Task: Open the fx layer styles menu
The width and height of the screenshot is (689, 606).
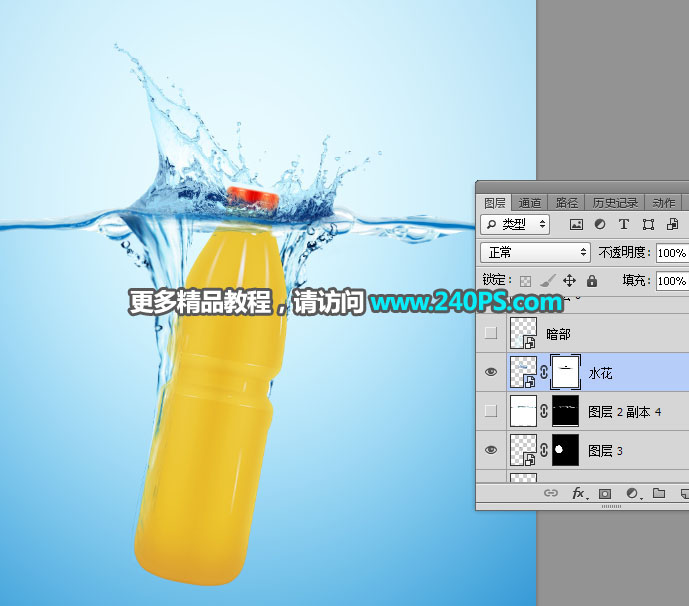Action: pyautogui.click(x=580, y=494)
